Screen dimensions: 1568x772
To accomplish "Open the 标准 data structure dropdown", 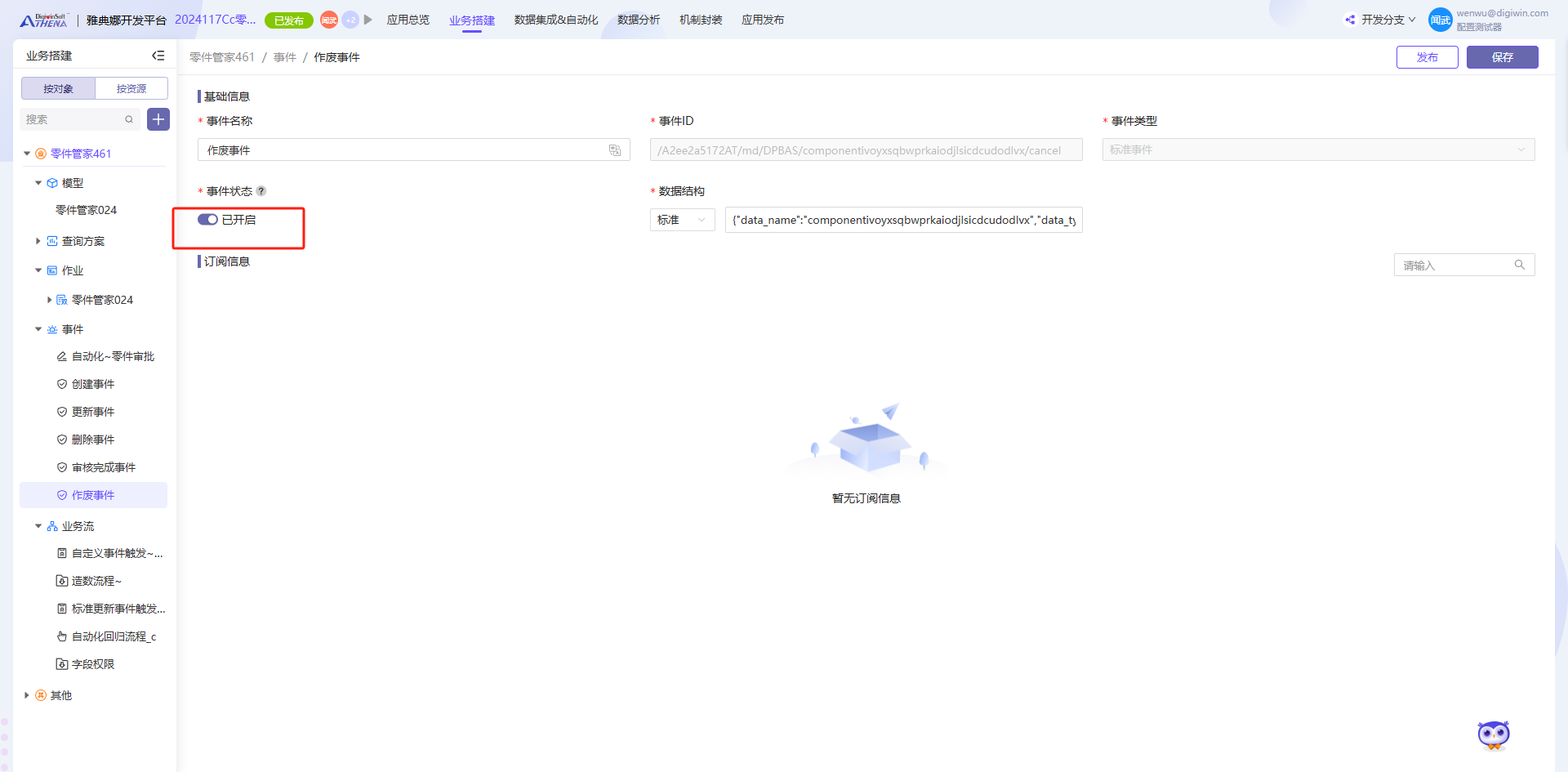I will pos(683,220).
